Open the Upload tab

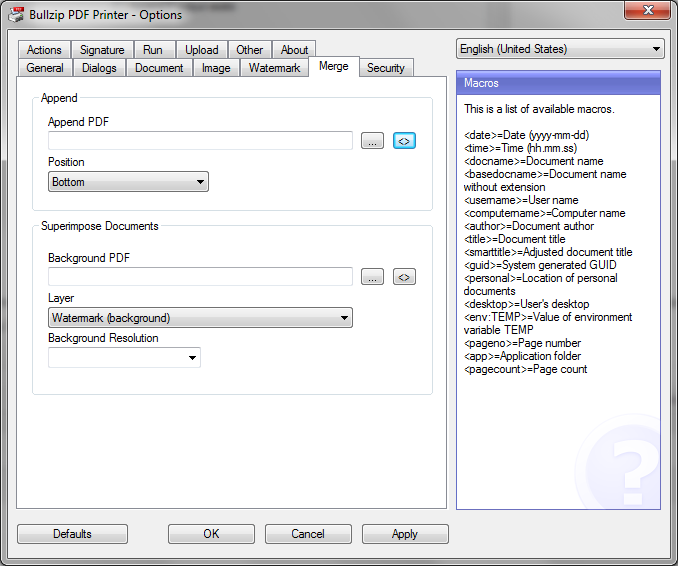click(201, 50)
